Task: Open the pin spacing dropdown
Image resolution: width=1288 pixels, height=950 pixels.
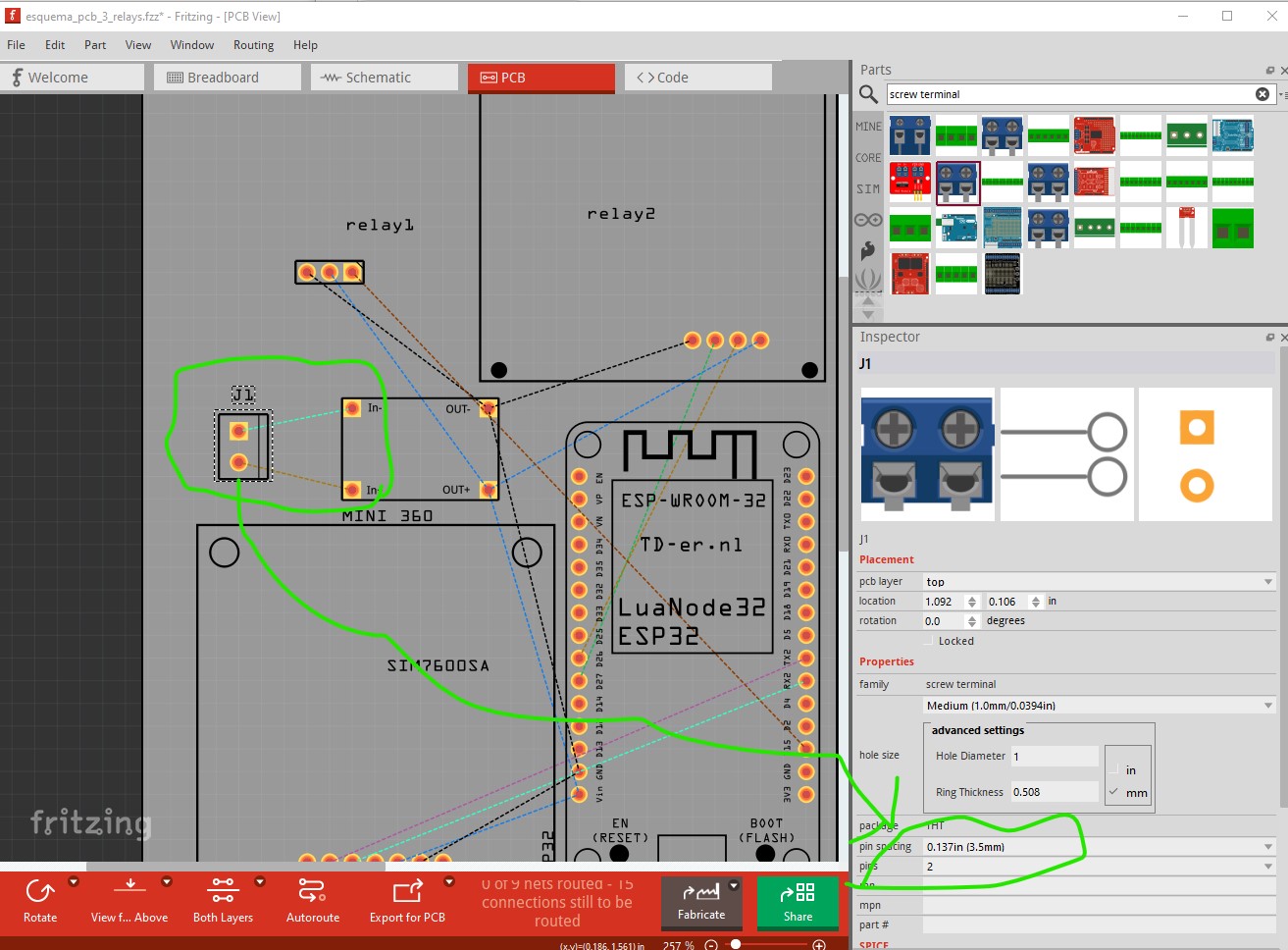Action: click(1099, 847)
